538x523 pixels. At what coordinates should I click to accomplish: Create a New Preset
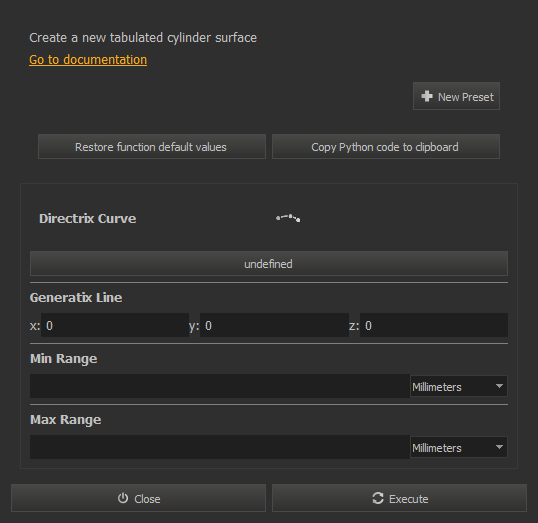pos(456,96)
